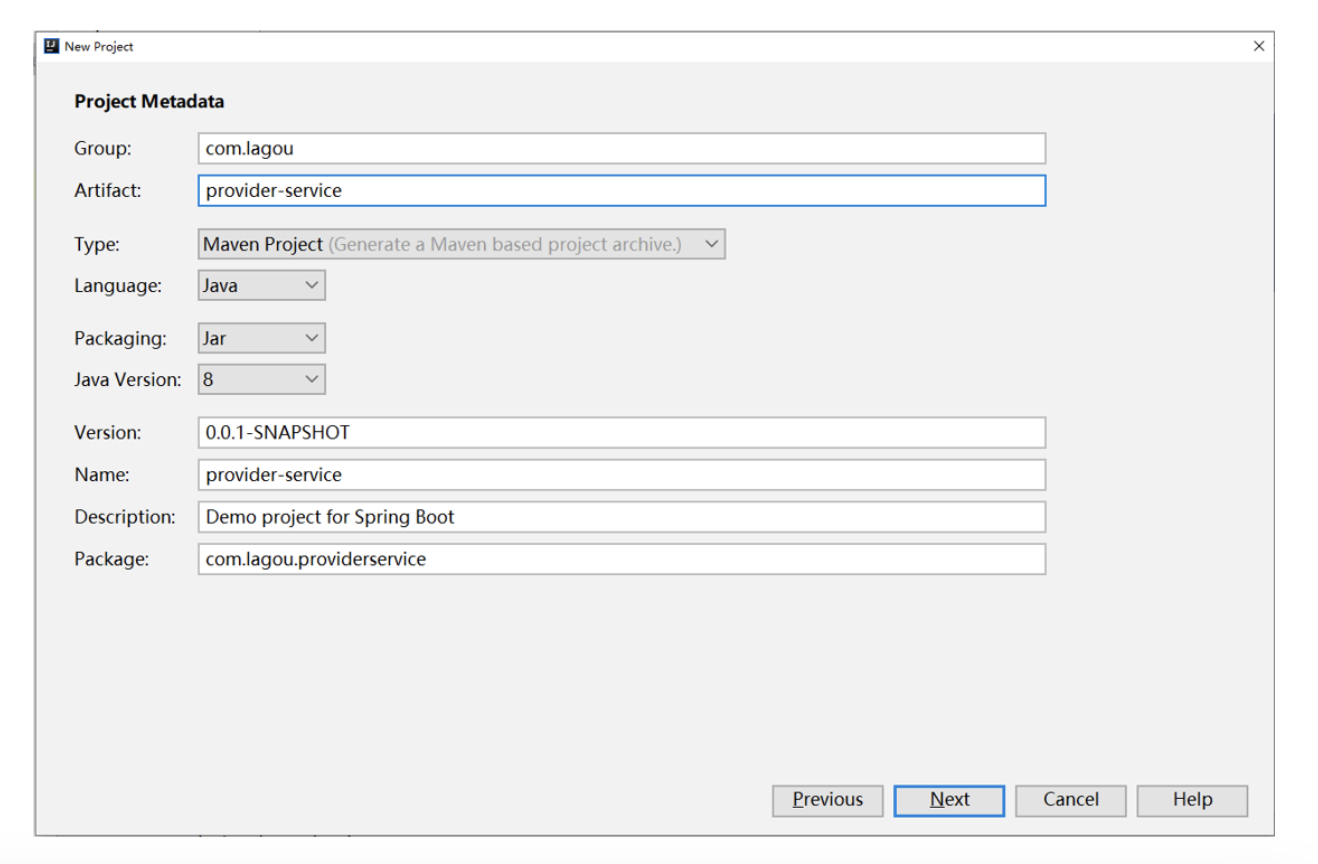This screenshot has width=1318, height=864.
Task: Open the Packaging combo box showing Jar
Action: coord(261,339)
